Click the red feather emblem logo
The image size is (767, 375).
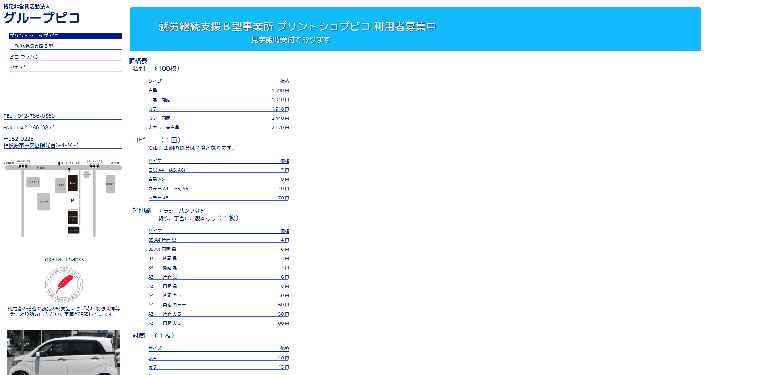pyautogui.click(x=64, y=284)
